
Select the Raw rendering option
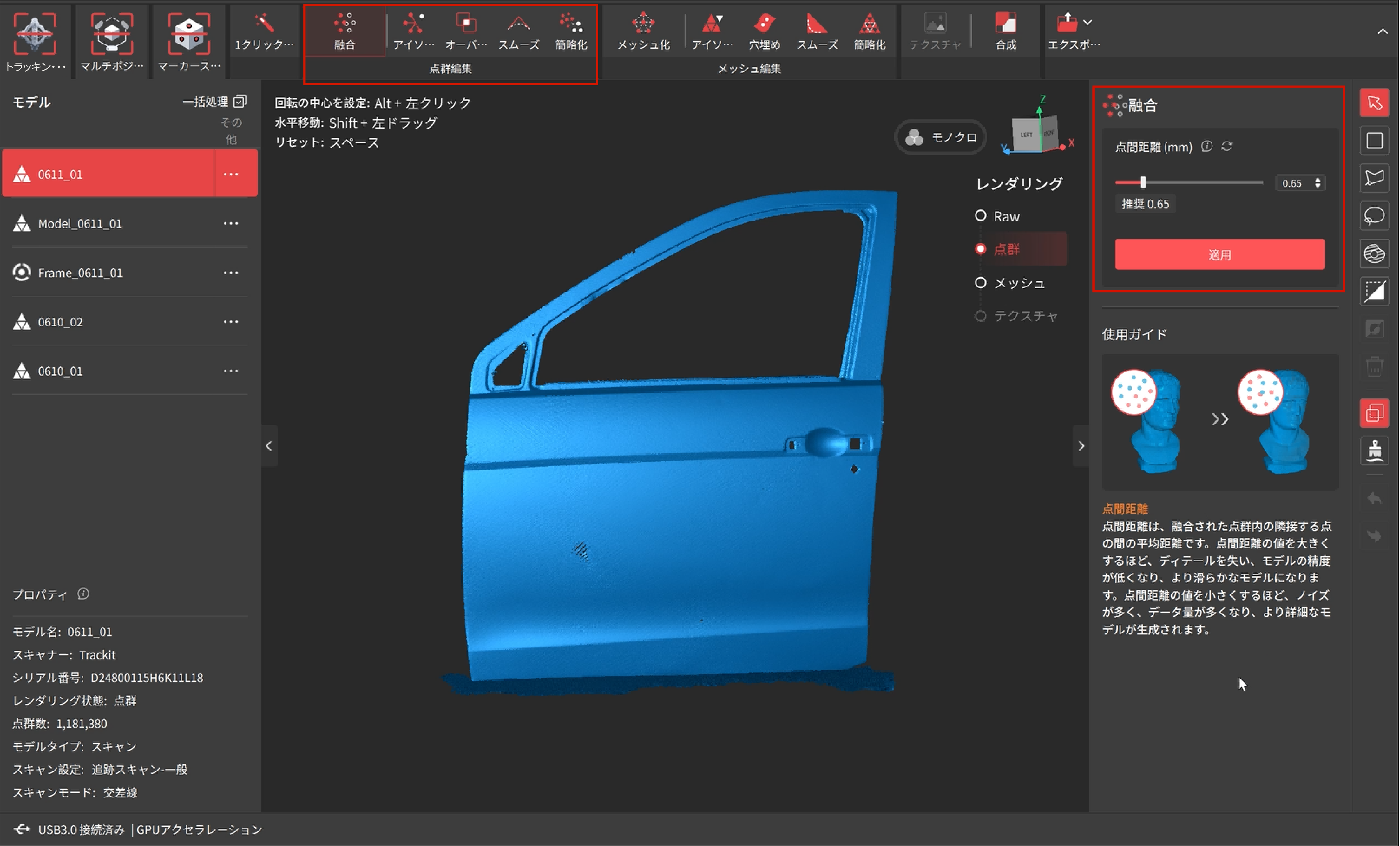(981, 216)
